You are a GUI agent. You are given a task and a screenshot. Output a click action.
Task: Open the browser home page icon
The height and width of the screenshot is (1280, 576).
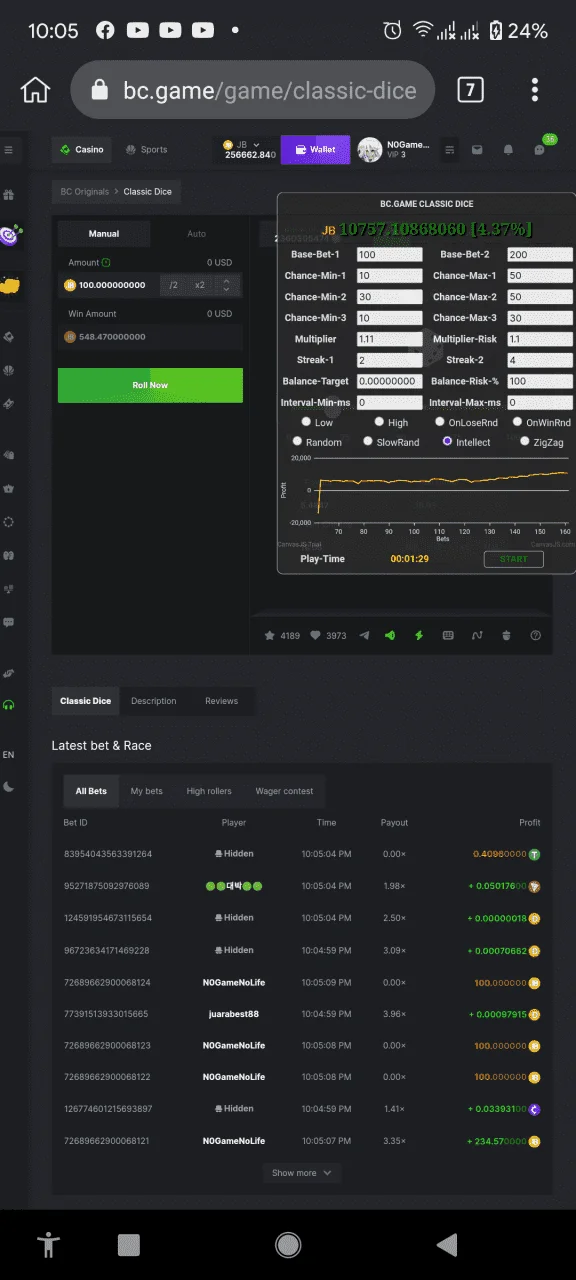click(x=35, y=90)
